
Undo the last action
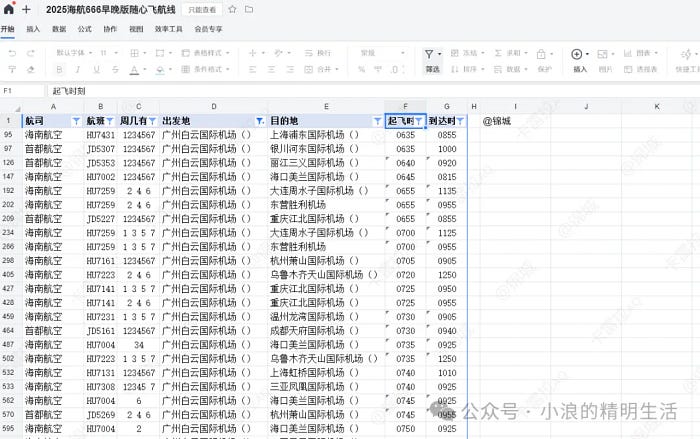[12, 53]
